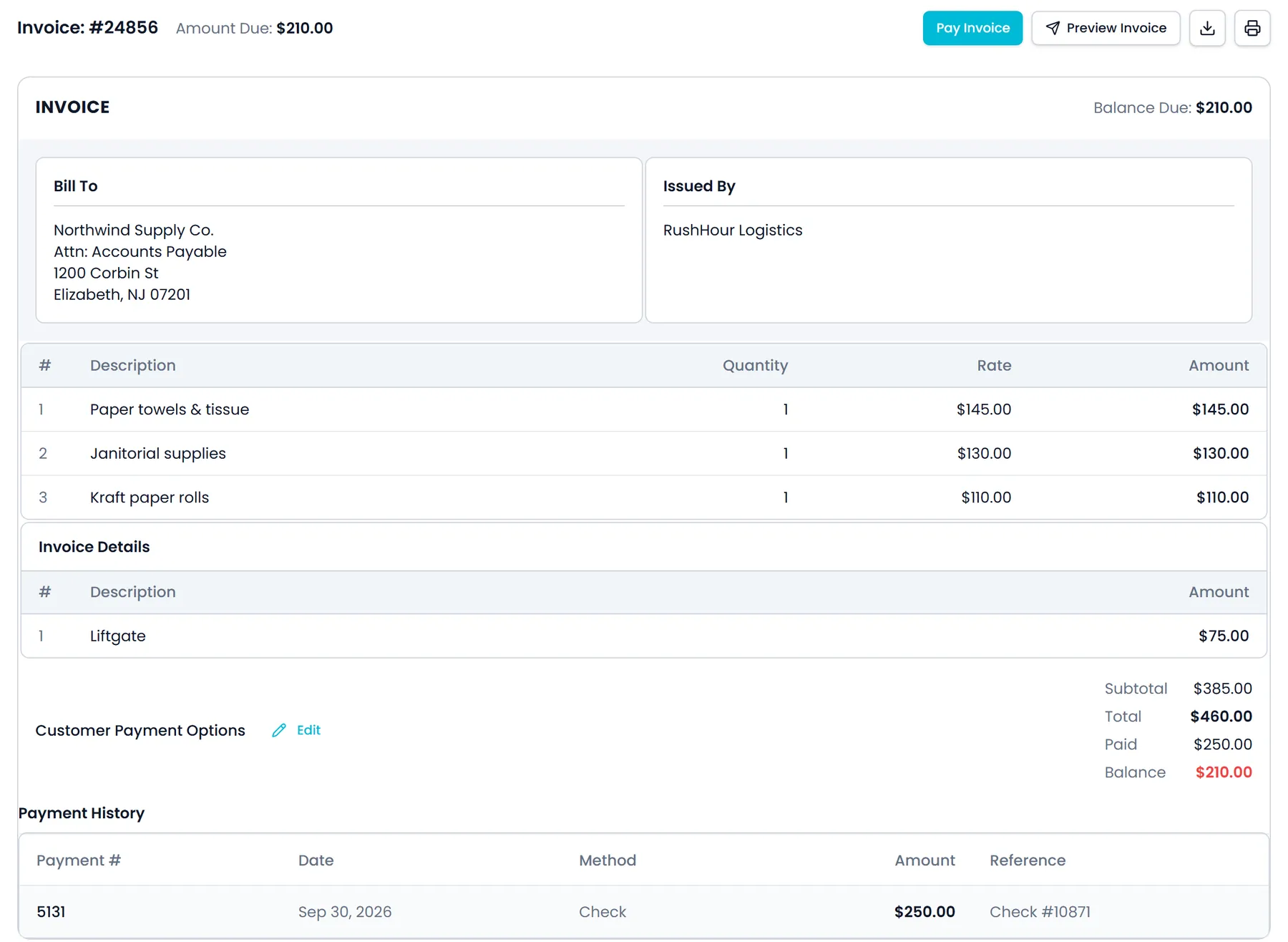Click the $75.00 Liftgate amount
Screen dimensions: 1288x942
coord(1224,636)
